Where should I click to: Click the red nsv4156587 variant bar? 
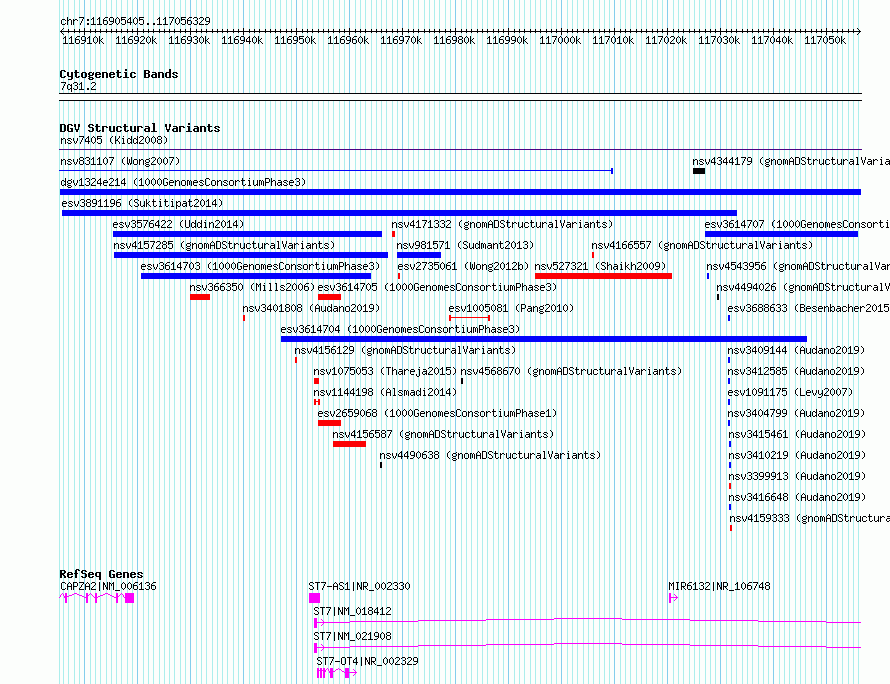point(349,444)
